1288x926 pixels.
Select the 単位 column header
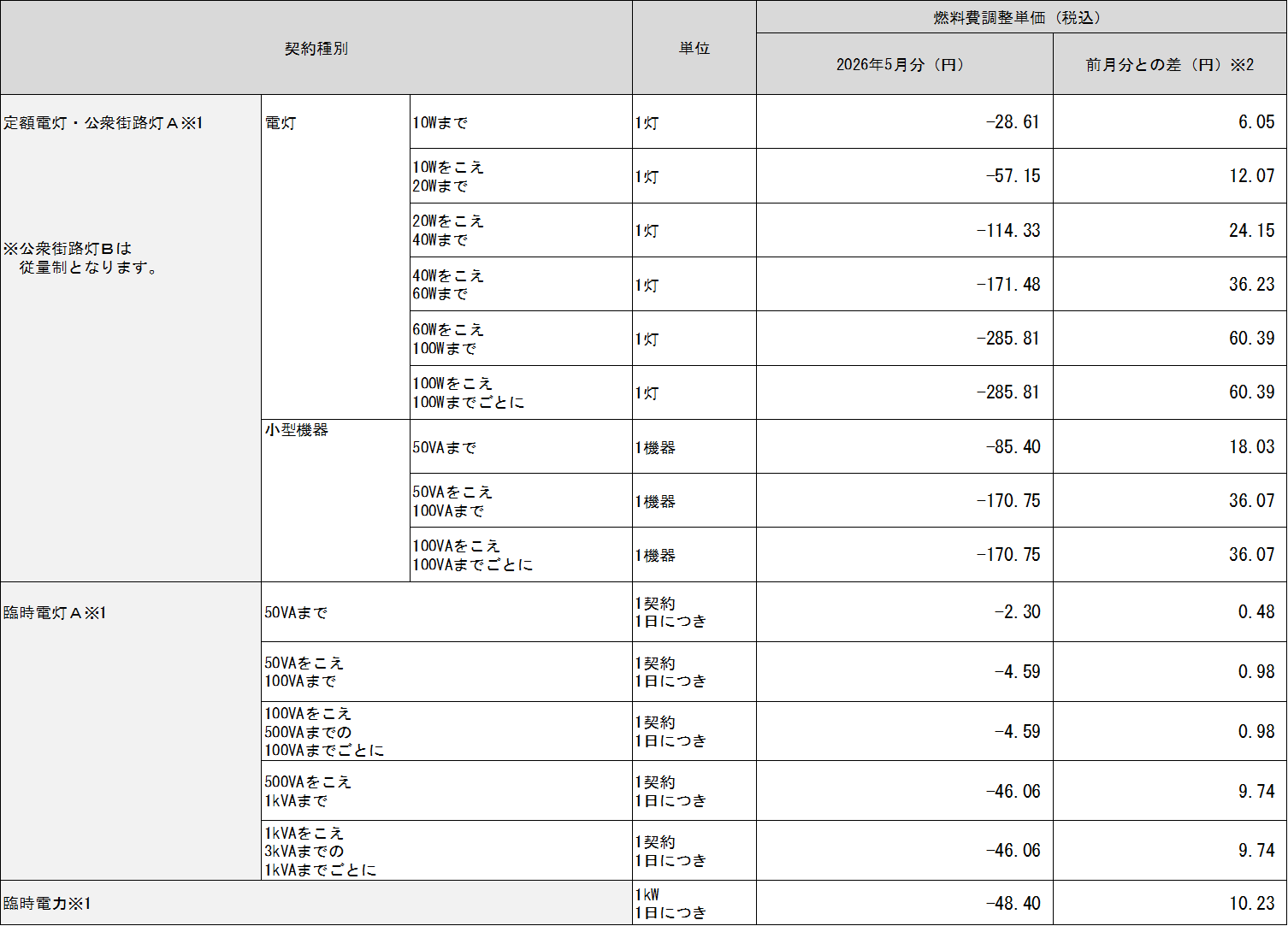(x=693, y=49)
